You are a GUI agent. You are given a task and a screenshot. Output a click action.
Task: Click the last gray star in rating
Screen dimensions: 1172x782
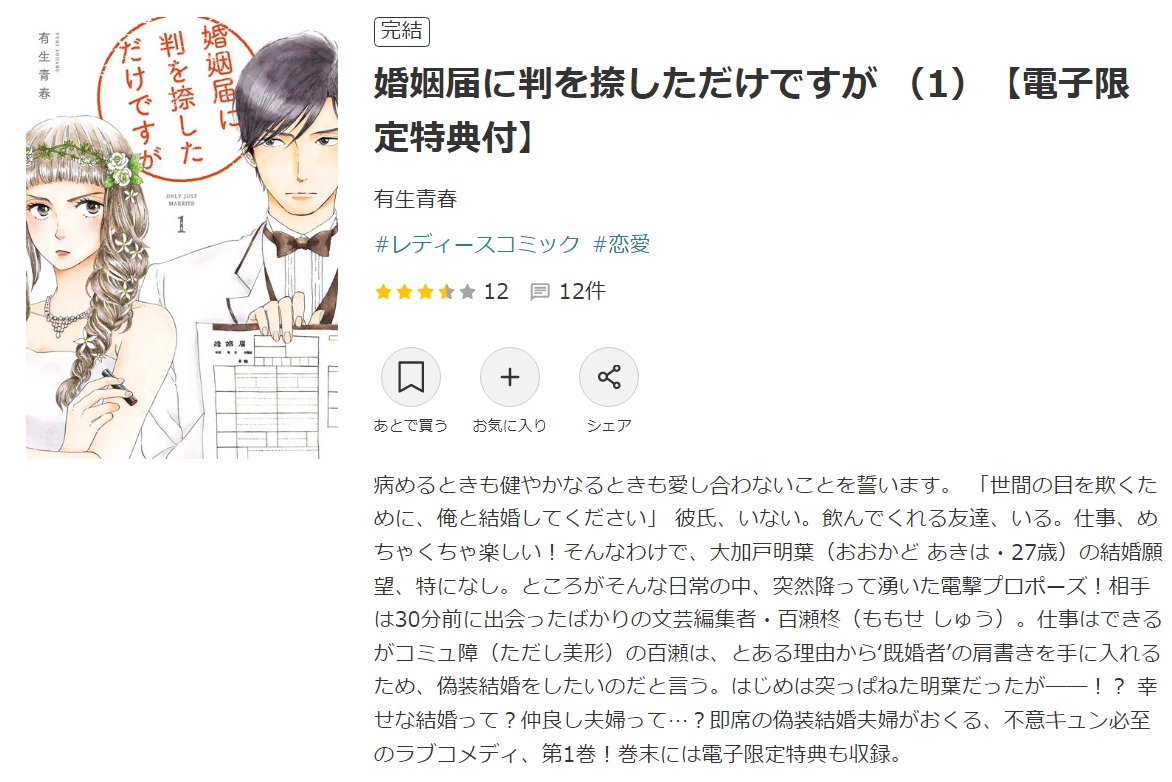click(468, 292)
